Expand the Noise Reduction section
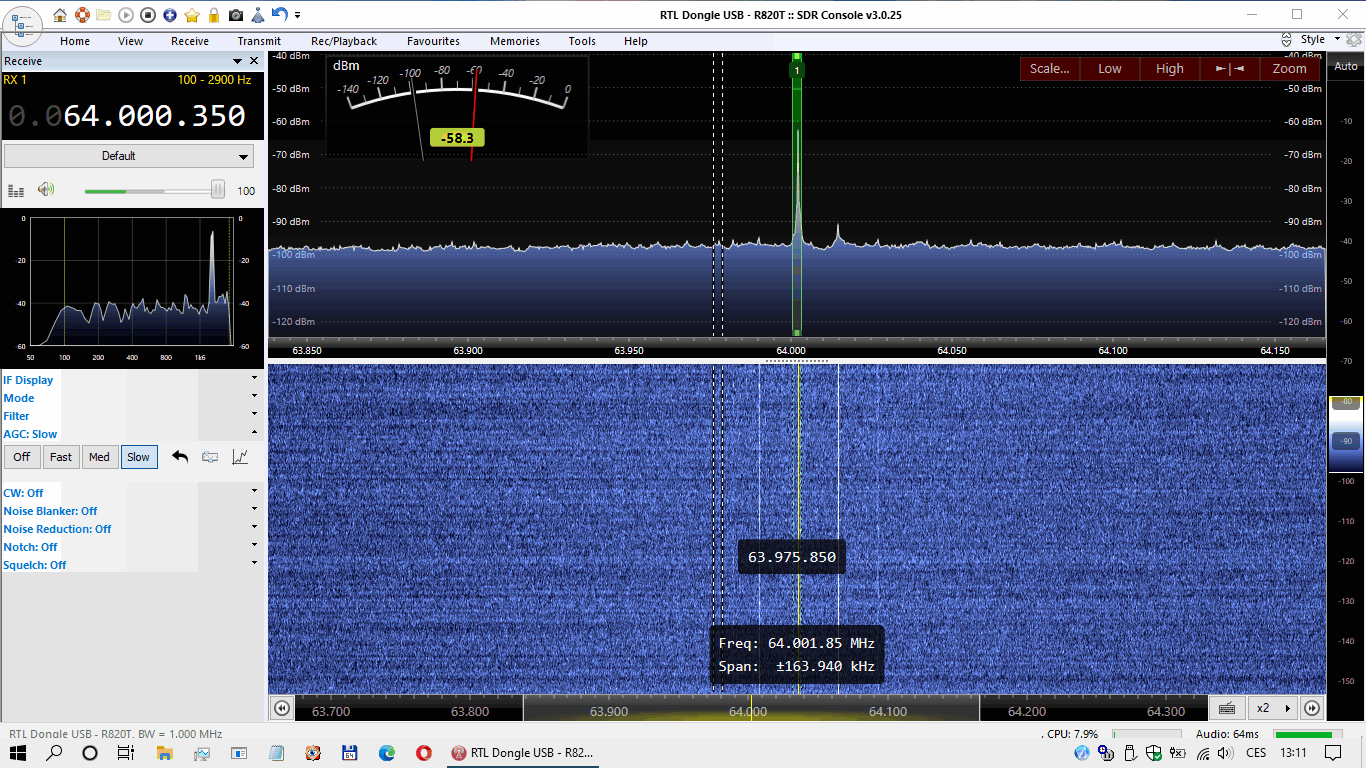This screenshot has width=1366, height=768. tap(254, 529)
